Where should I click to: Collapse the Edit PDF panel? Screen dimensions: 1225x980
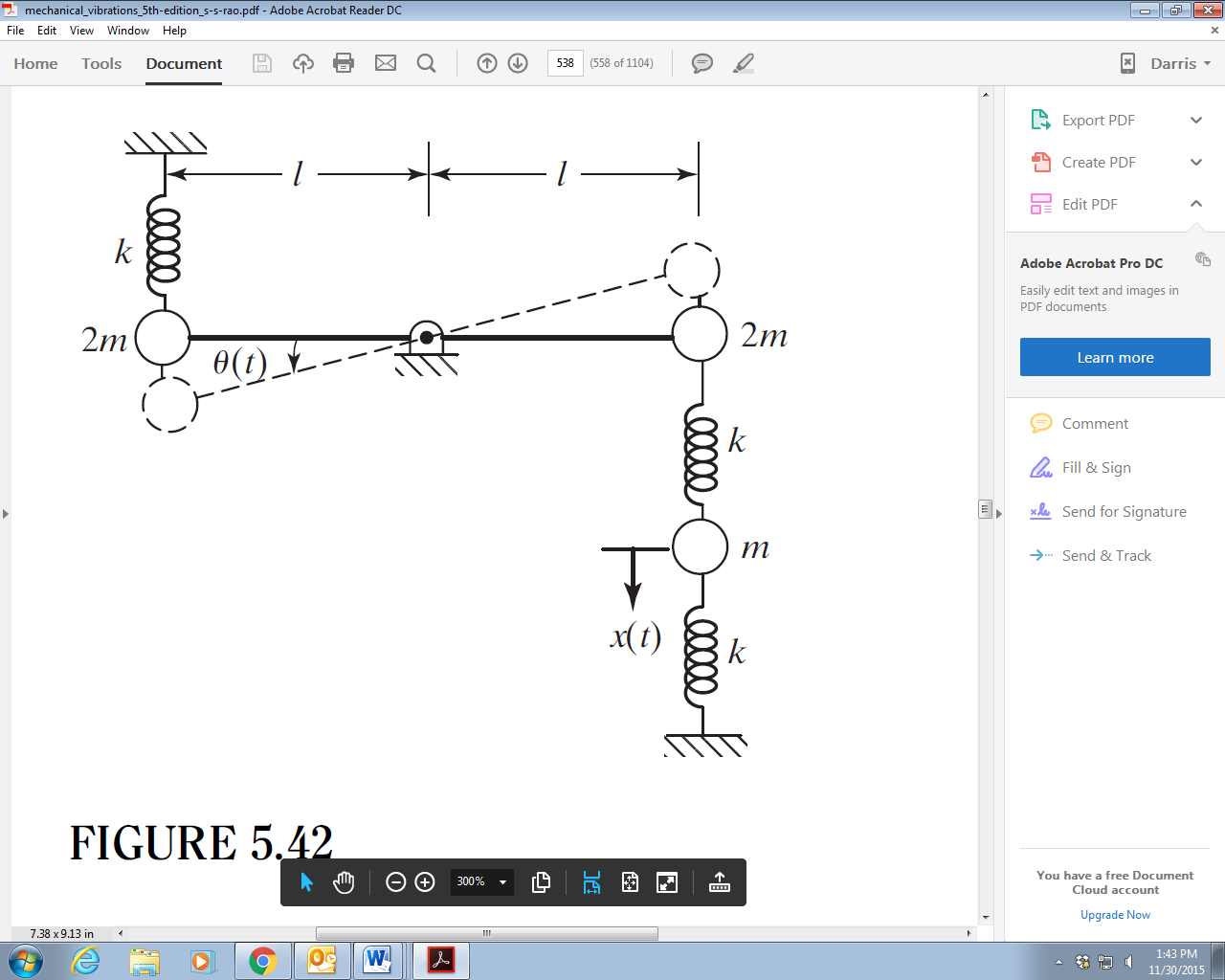click(1195, 204)
